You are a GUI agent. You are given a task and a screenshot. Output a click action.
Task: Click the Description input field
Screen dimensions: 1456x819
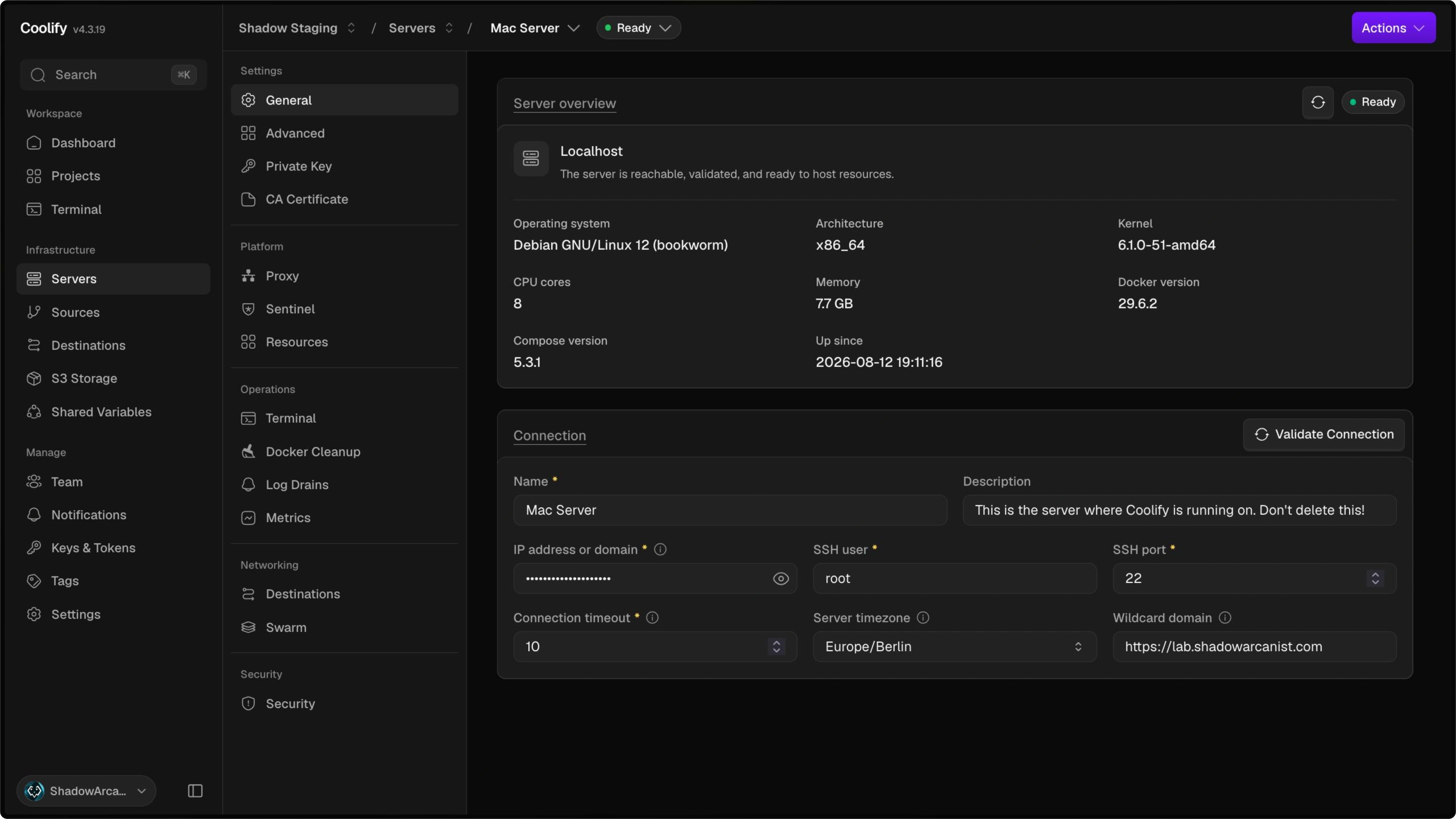[x=1180, y=510]
